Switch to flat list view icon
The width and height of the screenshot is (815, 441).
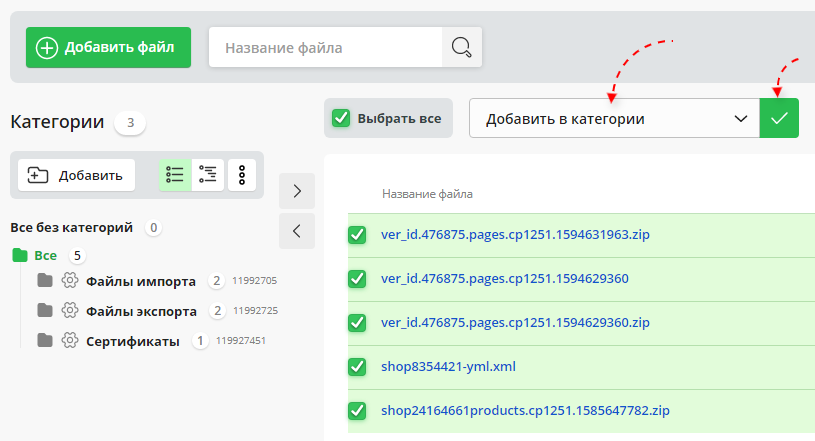click(x=175, y=174)
